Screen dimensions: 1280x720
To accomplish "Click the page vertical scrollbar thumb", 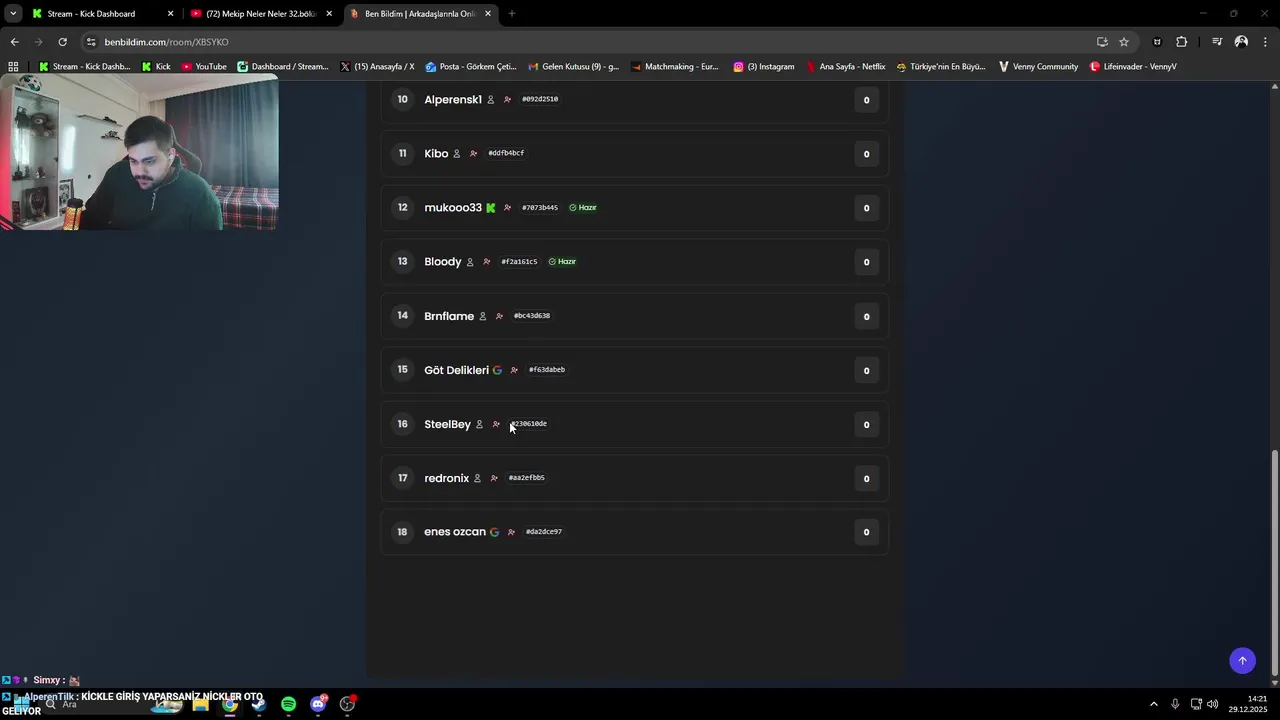I will pos(1273,562).
